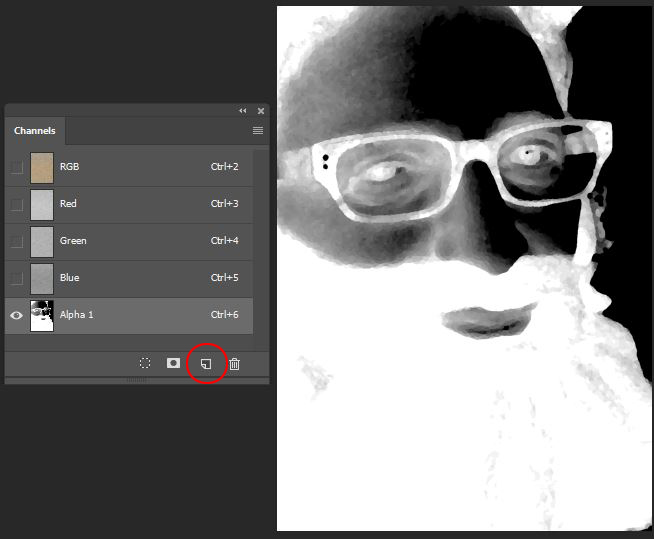Click Save selection as channel icon
The height and width of the screenshot is (539, 654).
(x=174, y=364)
